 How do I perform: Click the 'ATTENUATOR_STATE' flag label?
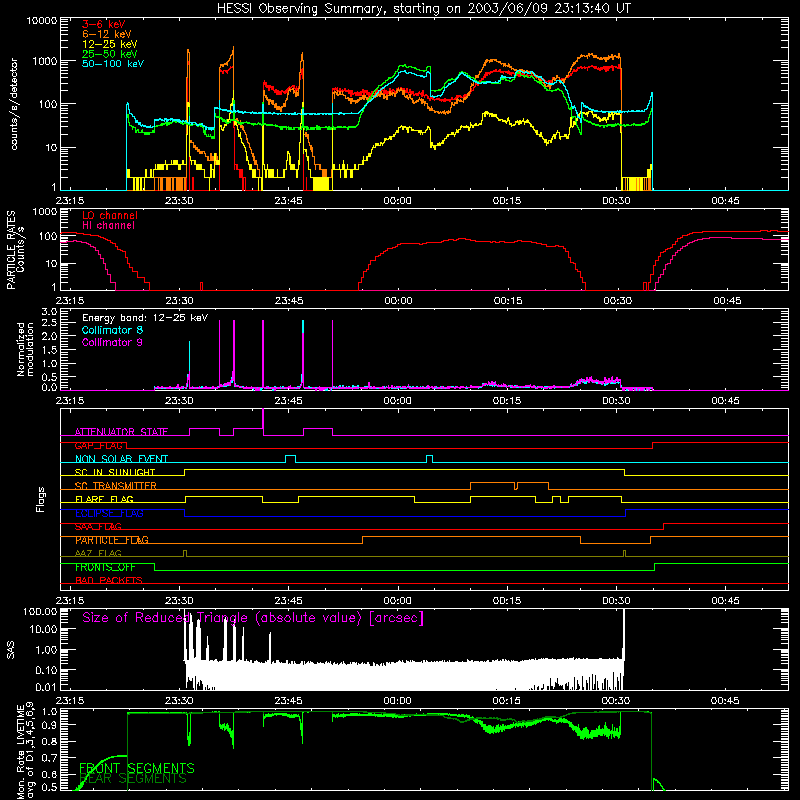[121, 432]
